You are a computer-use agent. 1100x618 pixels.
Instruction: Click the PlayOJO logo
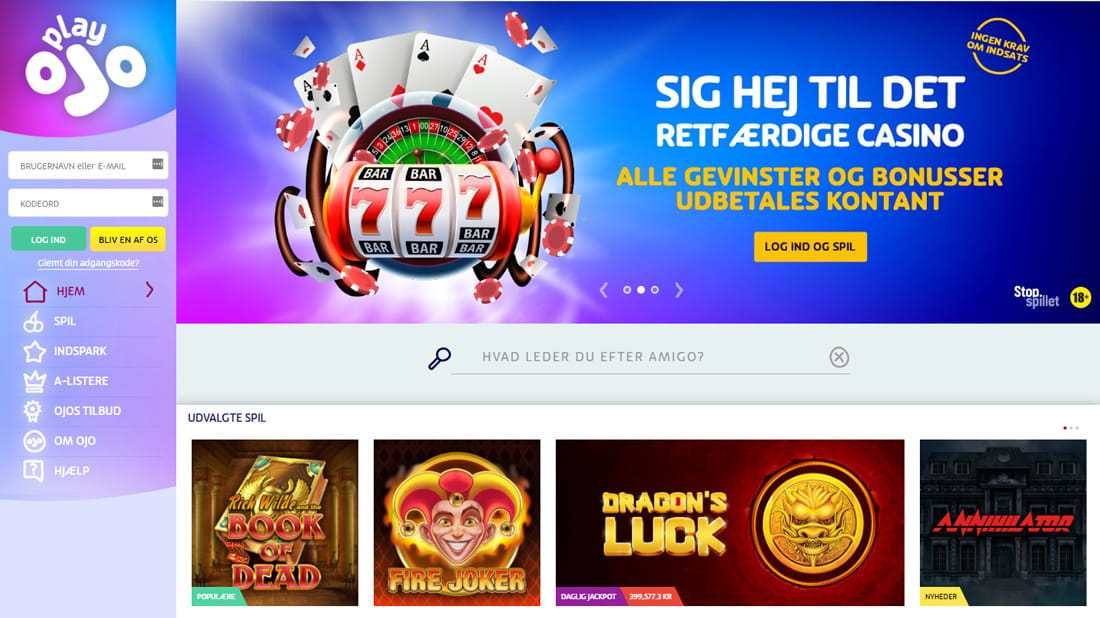coord(86,65)
